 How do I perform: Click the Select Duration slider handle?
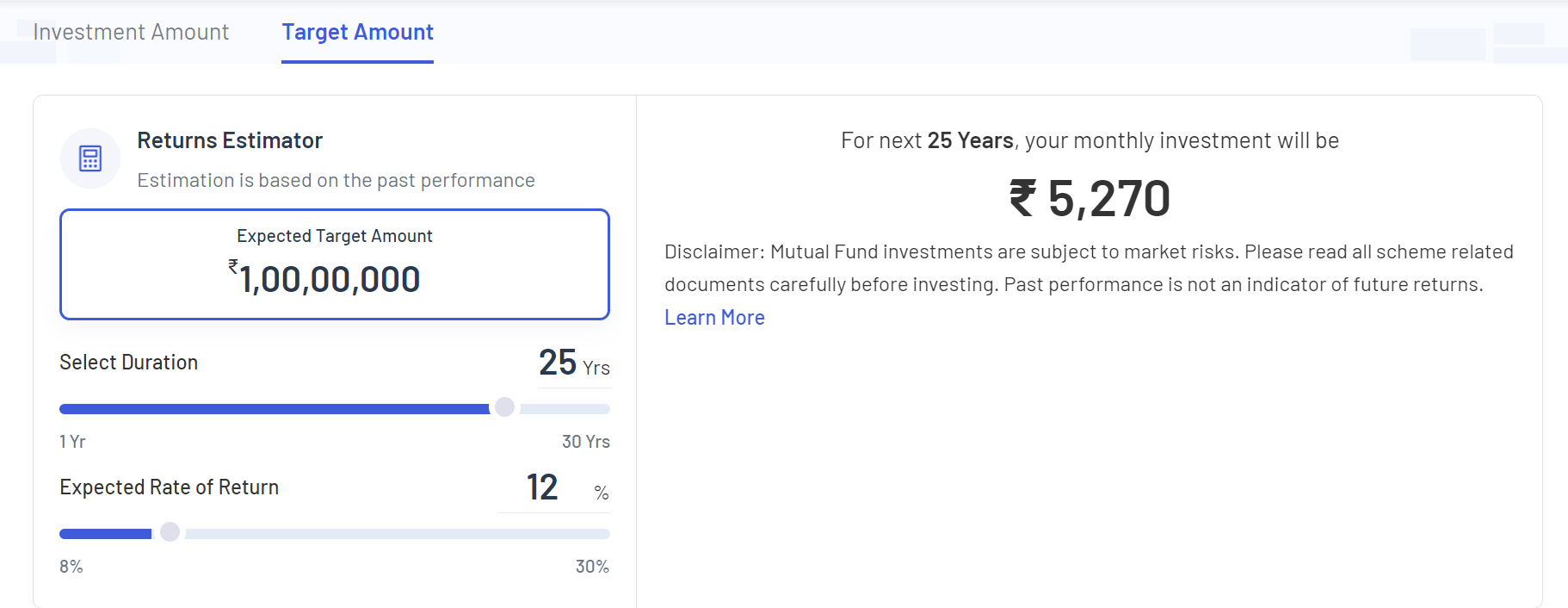pos(505,407)
